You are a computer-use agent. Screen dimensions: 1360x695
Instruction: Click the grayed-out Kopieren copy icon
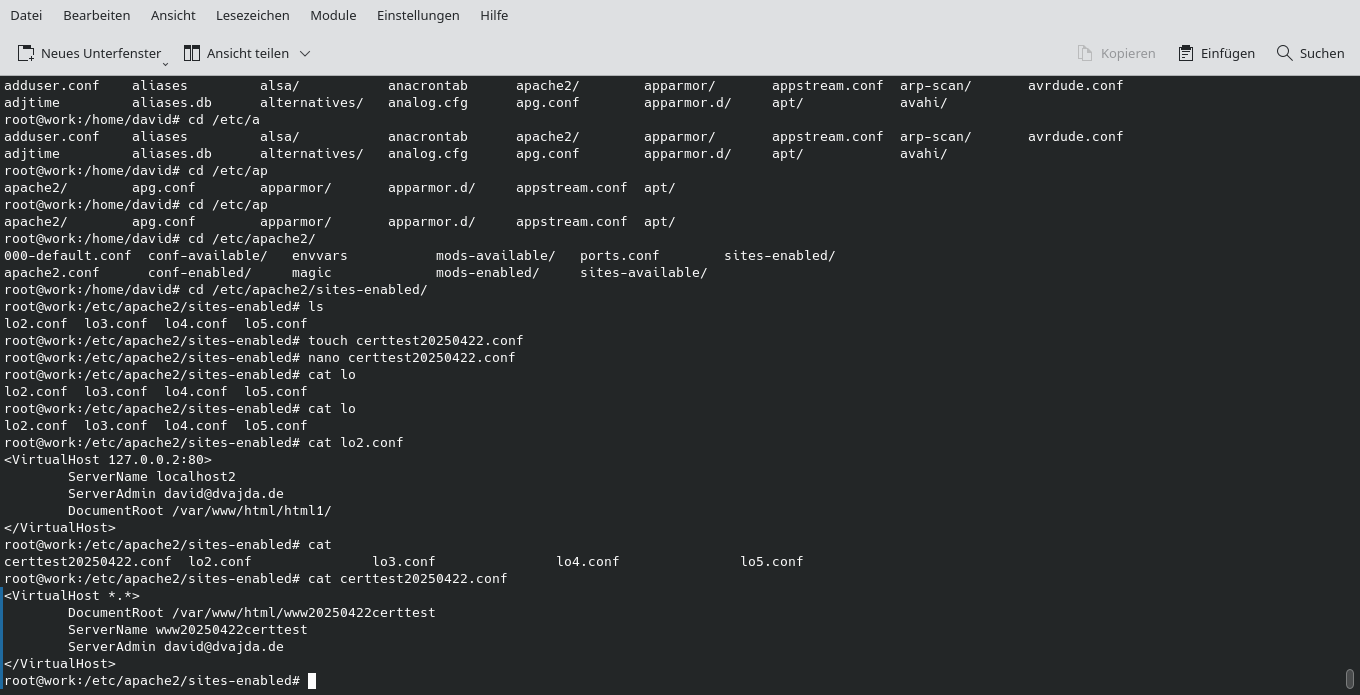[1084, 52]
